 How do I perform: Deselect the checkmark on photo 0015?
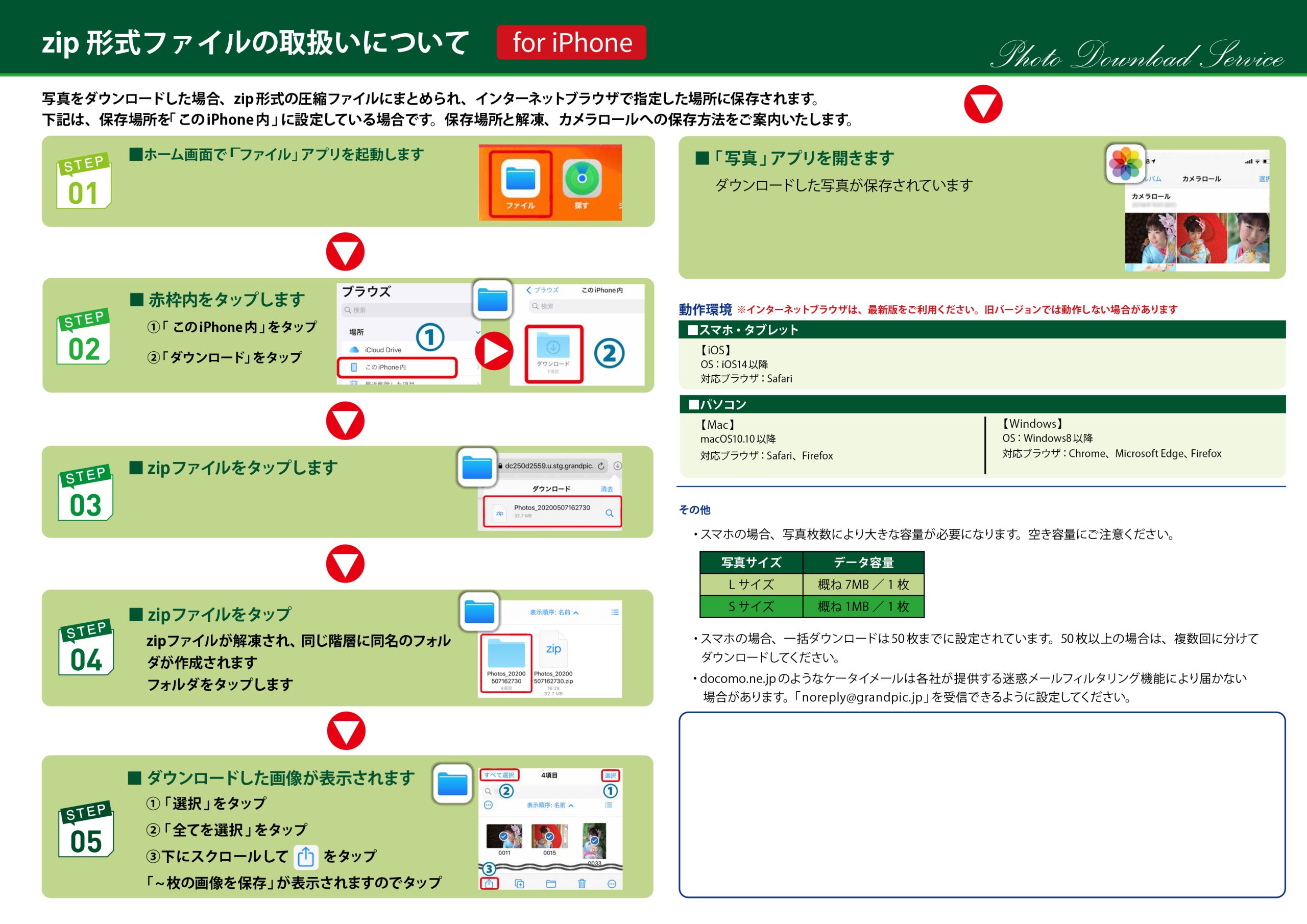[x=549, y=836]
